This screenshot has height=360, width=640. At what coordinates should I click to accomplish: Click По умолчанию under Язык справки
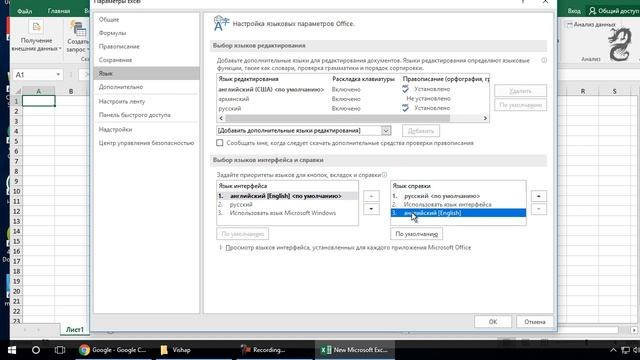[x=416, y=234]
